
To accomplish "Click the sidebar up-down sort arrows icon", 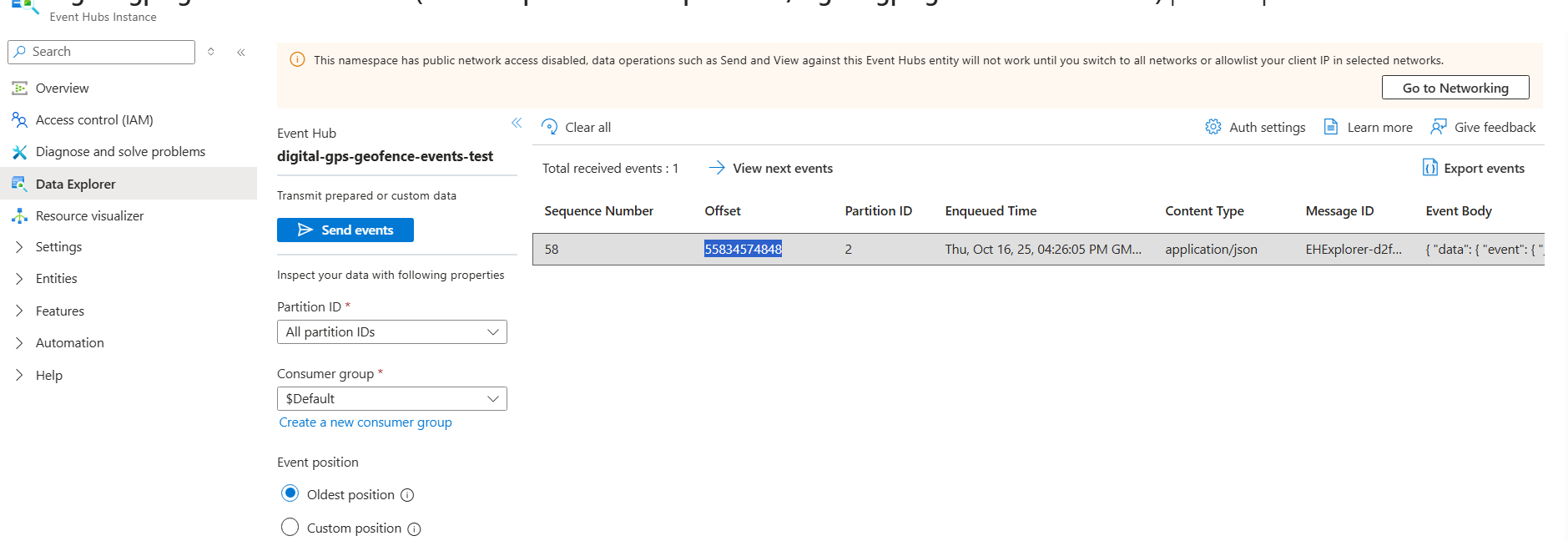I will click(x=211, y=52).
